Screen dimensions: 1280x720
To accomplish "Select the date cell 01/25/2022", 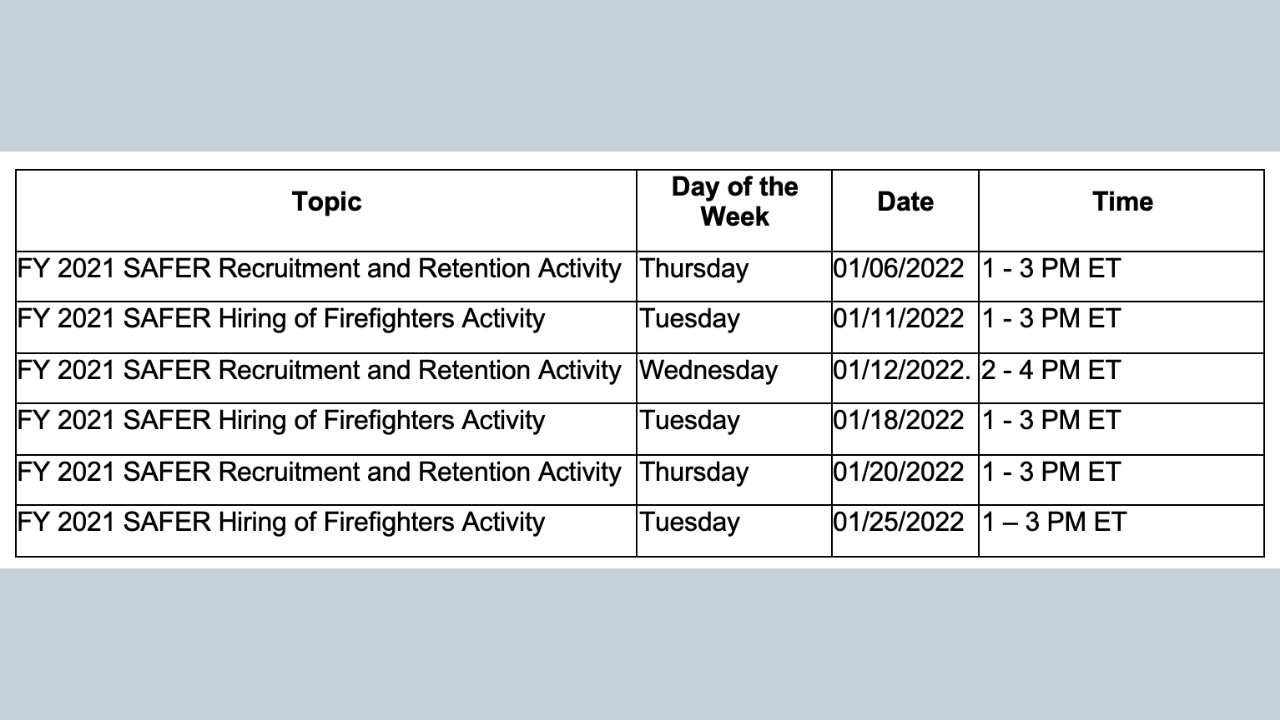I will (899, 522).
